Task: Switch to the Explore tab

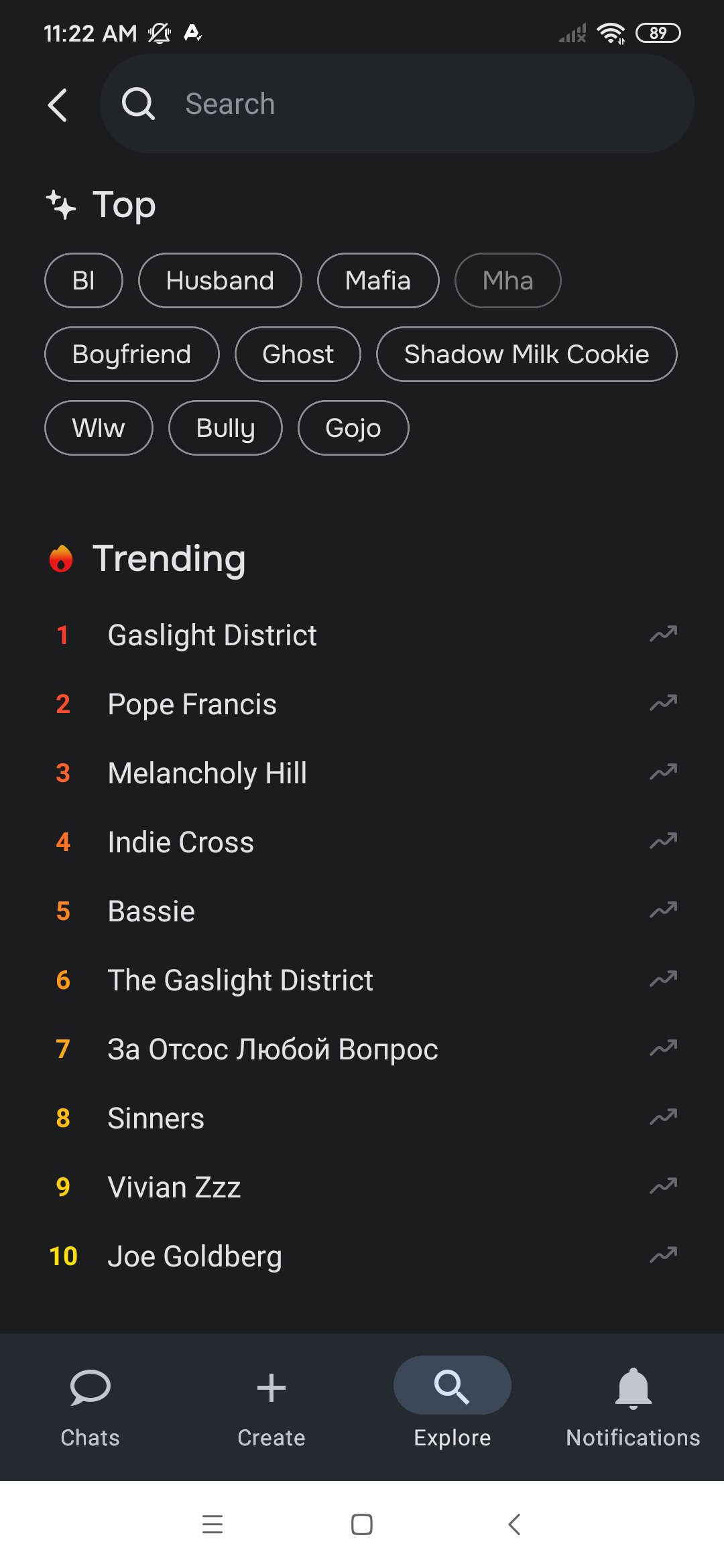Action: [x=452, y=1400]
